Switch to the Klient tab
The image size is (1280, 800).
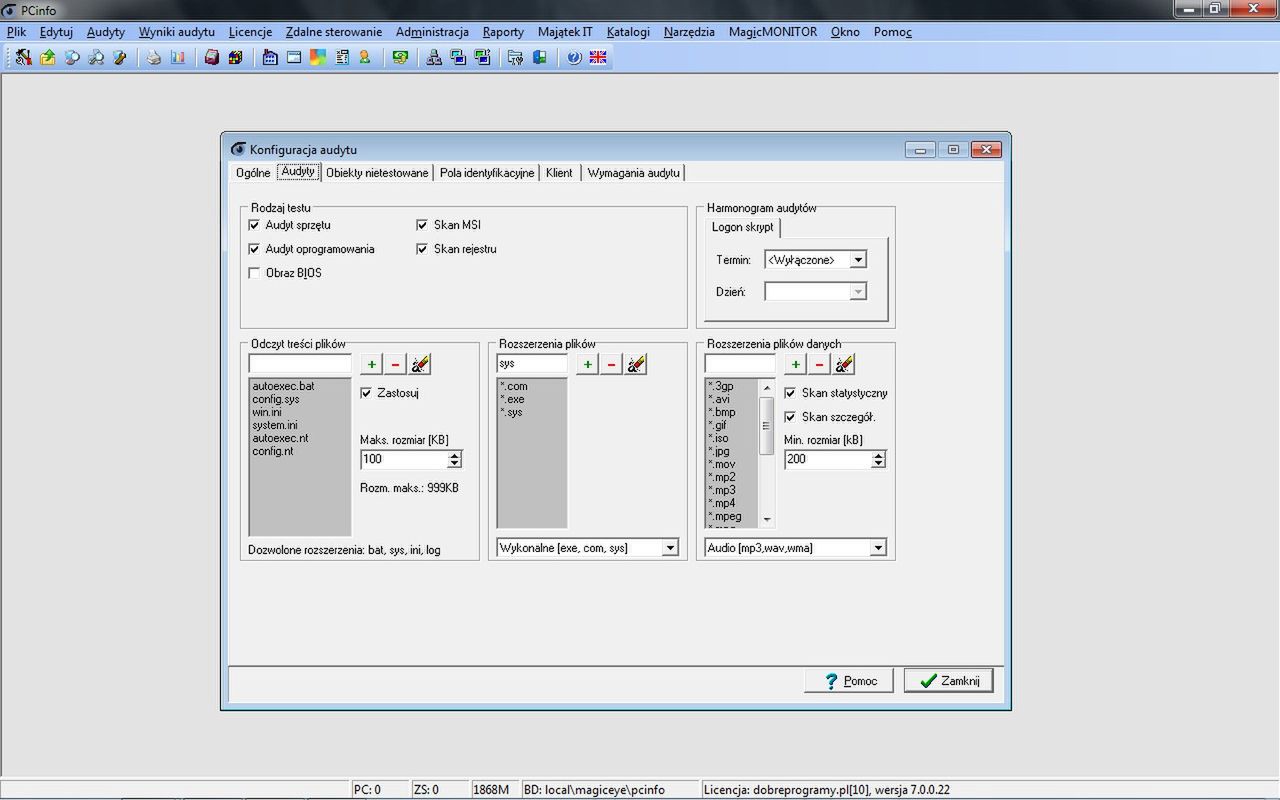pos(559,172)
